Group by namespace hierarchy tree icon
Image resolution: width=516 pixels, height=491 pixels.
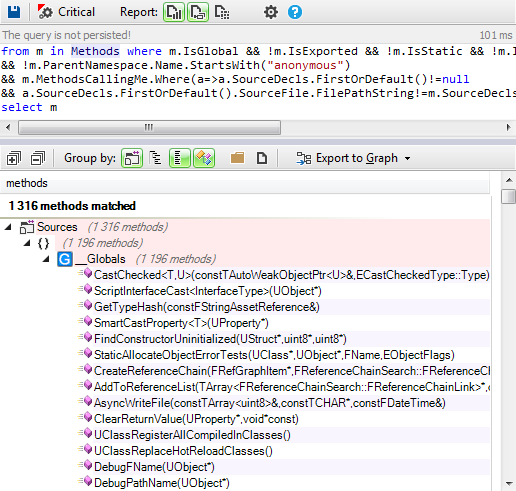point(155,158)
